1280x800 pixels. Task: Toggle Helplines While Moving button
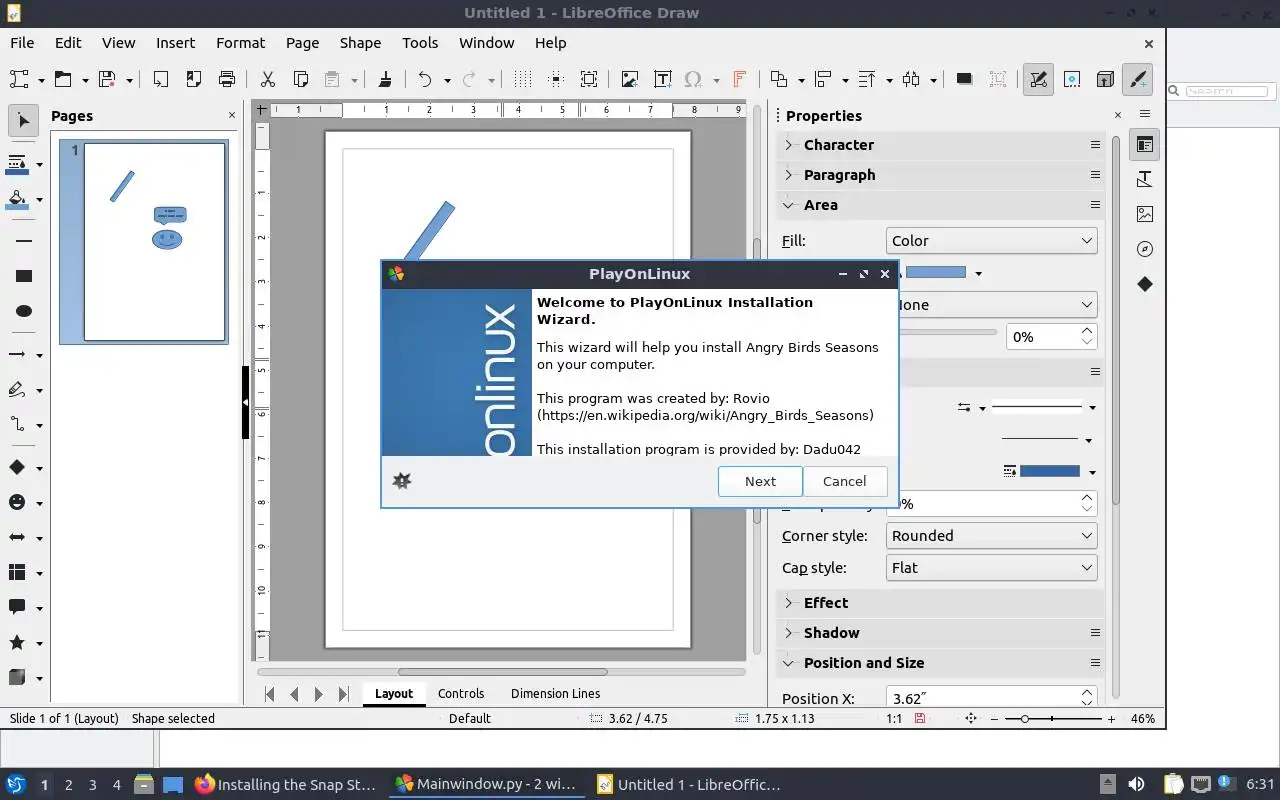[x=556, y=80]
